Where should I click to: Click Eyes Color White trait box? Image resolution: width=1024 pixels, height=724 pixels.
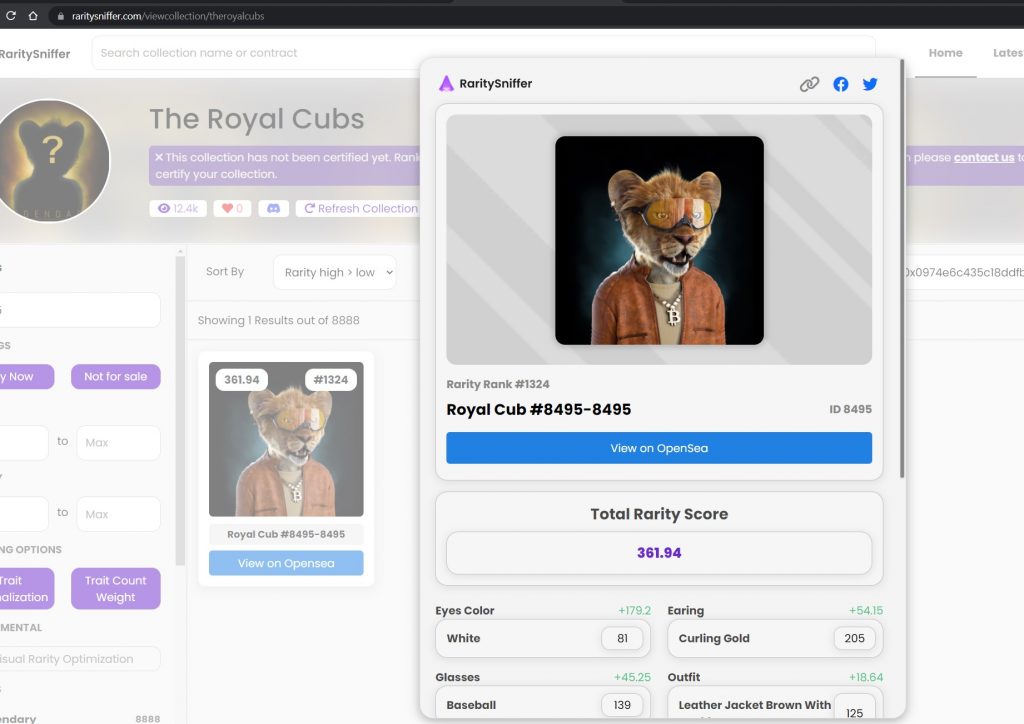coord(543,638)
